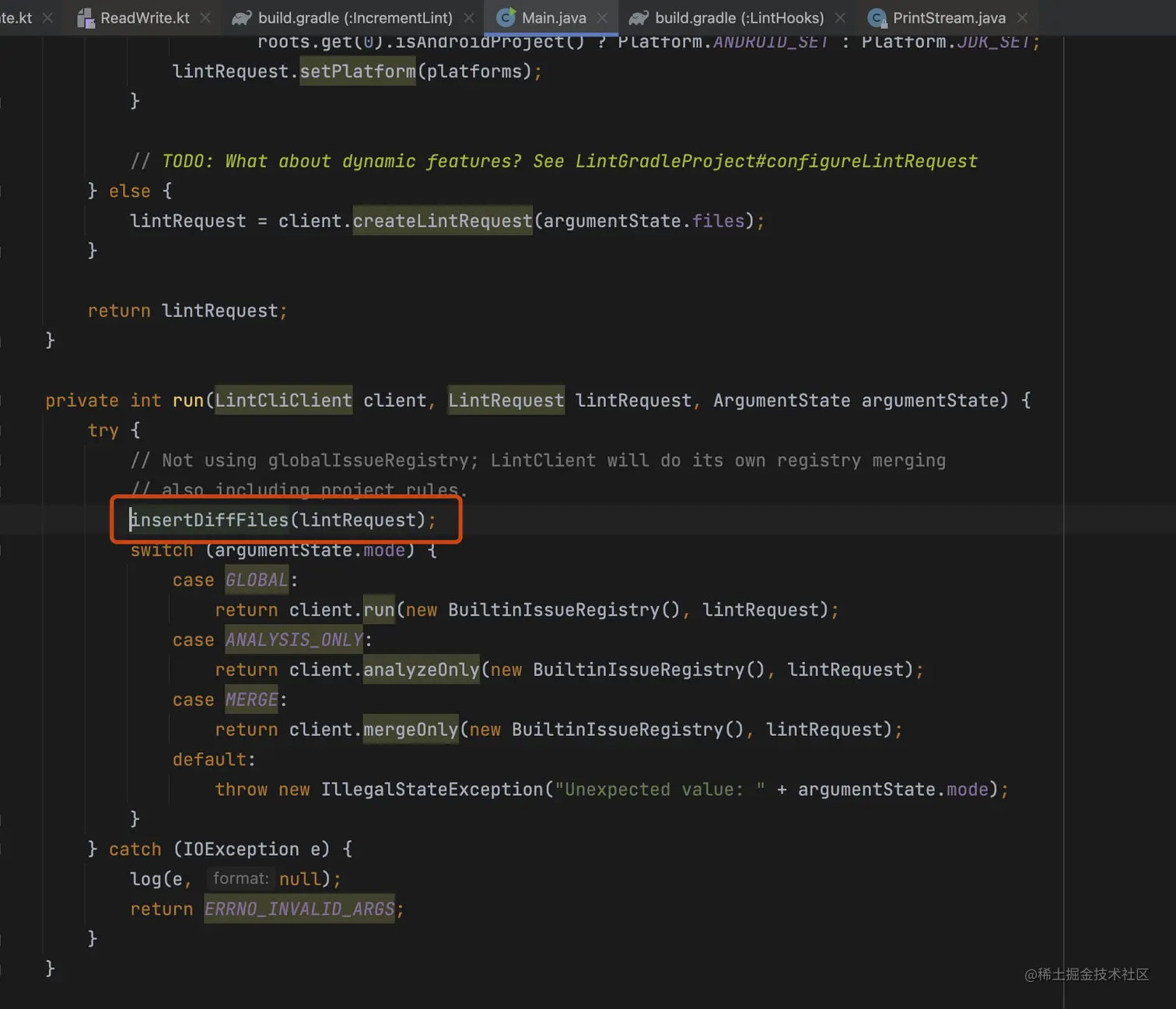Click the setPlatform method call
The image size is (1176, 1009).
pos(358,72)
